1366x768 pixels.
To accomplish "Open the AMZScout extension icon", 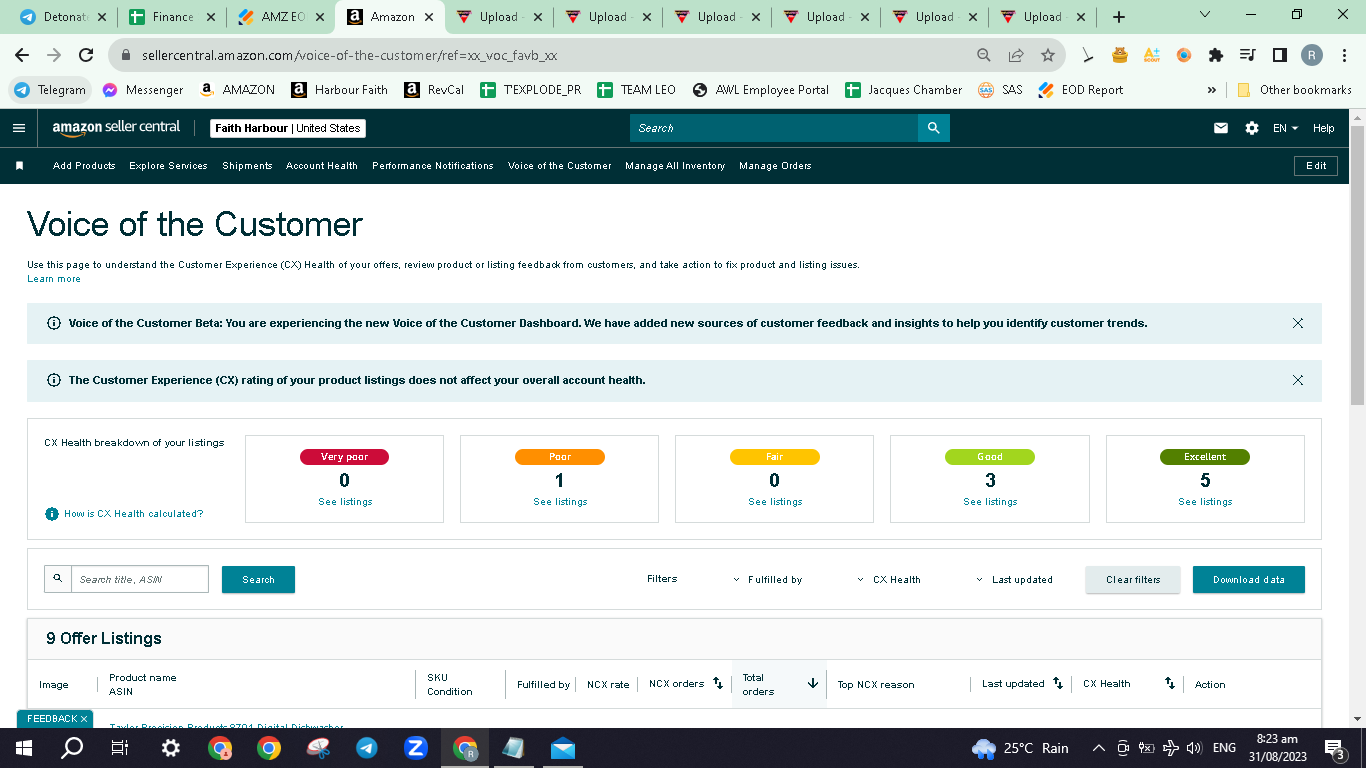I will [x=1151, y=55].
